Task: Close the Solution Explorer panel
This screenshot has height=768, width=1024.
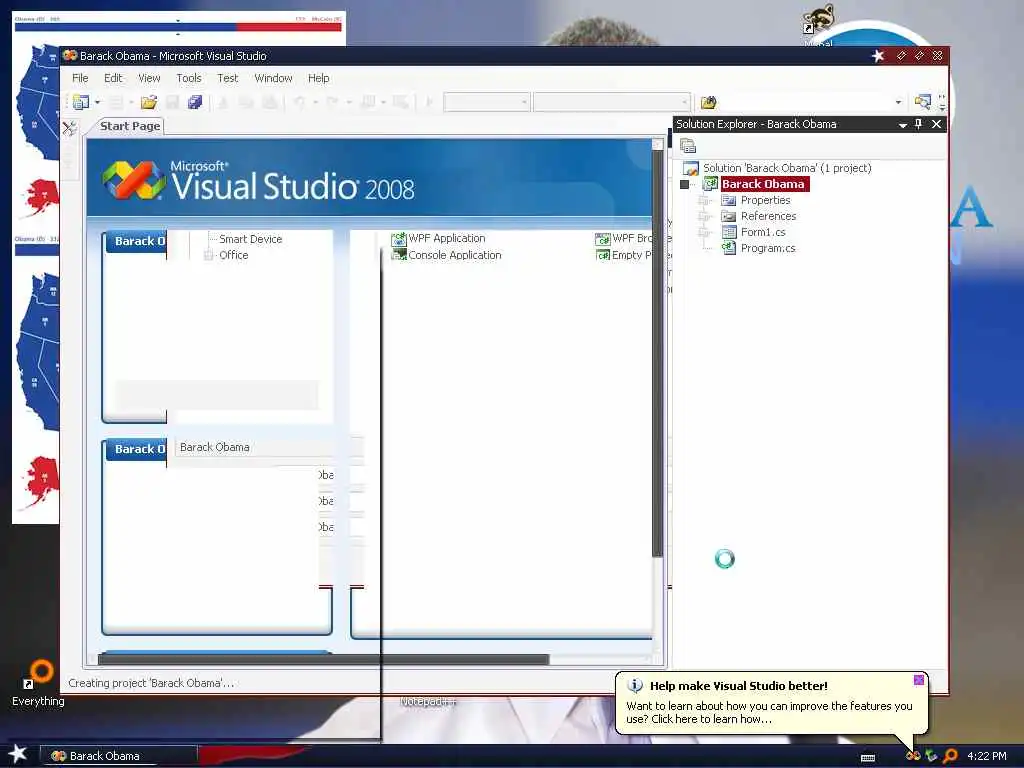Action: (936, 124)
